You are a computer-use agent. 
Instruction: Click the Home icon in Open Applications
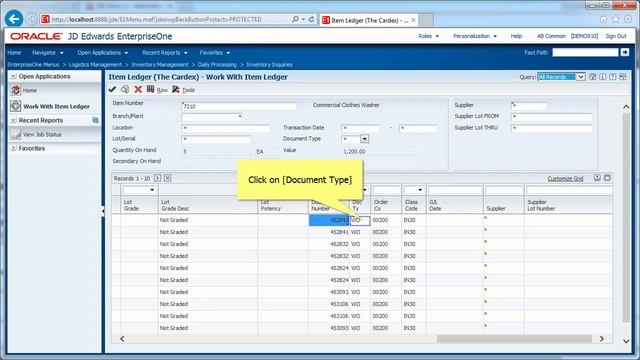(16, 90)
